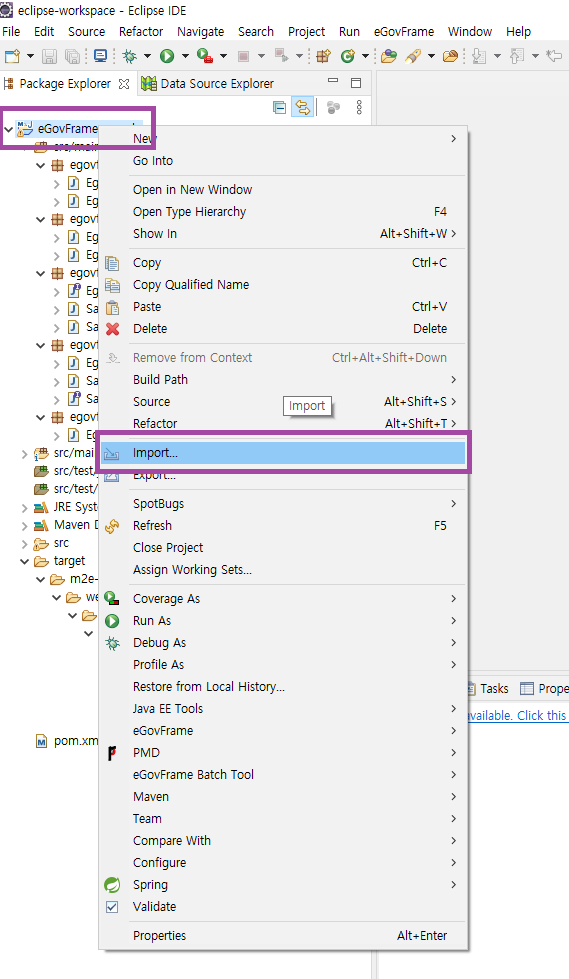Click the Previous Annotation toolbar icon
Screen dimensions: 569x979
(517, 57)
